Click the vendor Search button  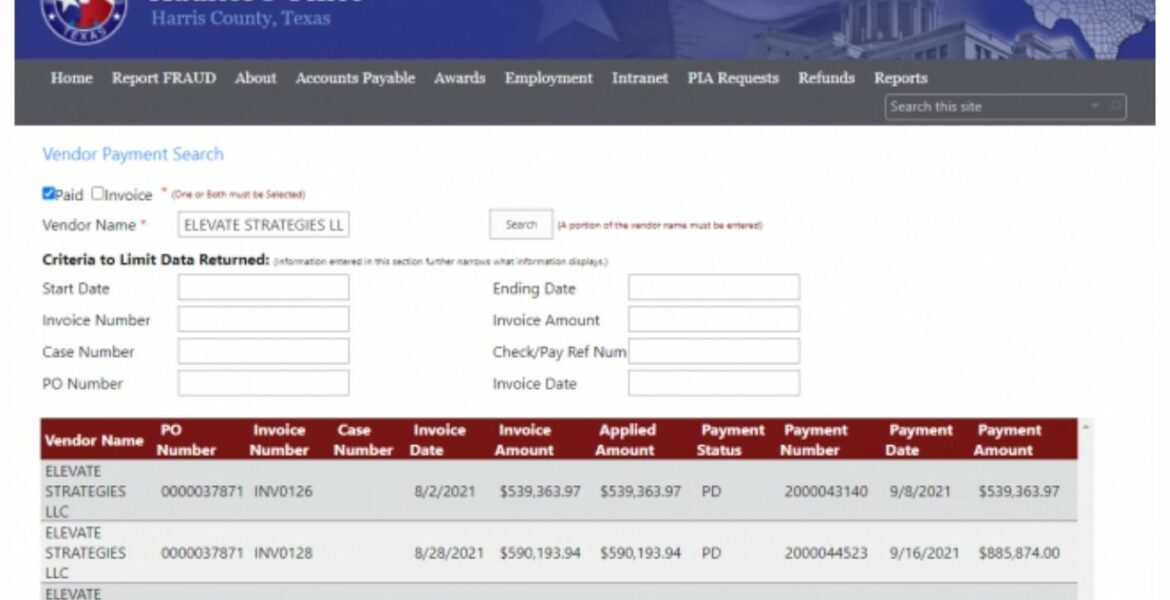(x=521, y=225)
